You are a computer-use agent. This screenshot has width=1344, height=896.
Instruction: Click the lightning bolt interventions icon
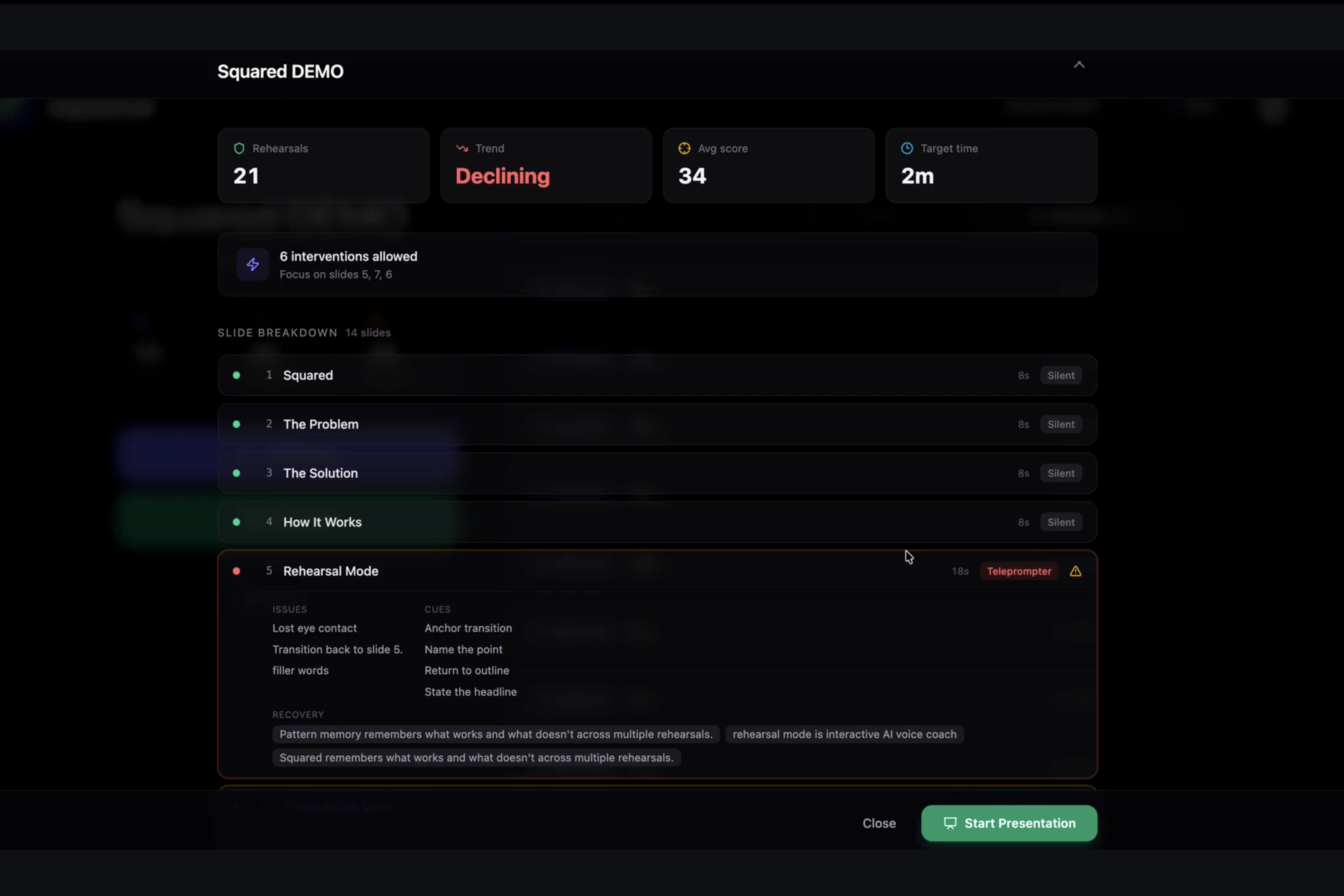pos(253,265)
